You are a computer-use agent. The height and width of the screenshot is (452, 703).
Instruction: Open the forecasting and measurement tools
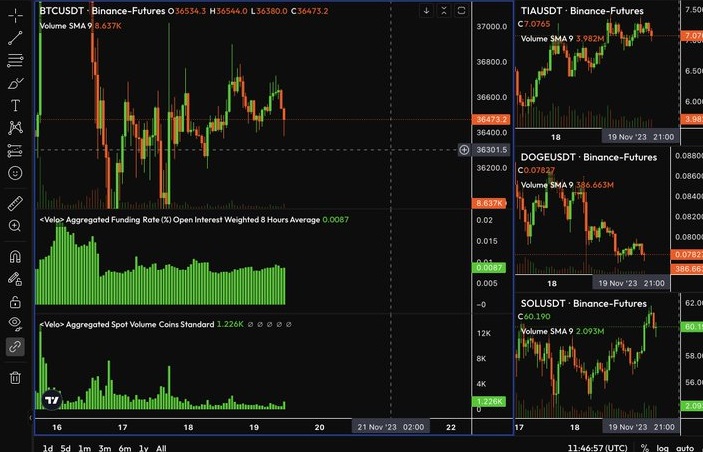click(15, 151)
